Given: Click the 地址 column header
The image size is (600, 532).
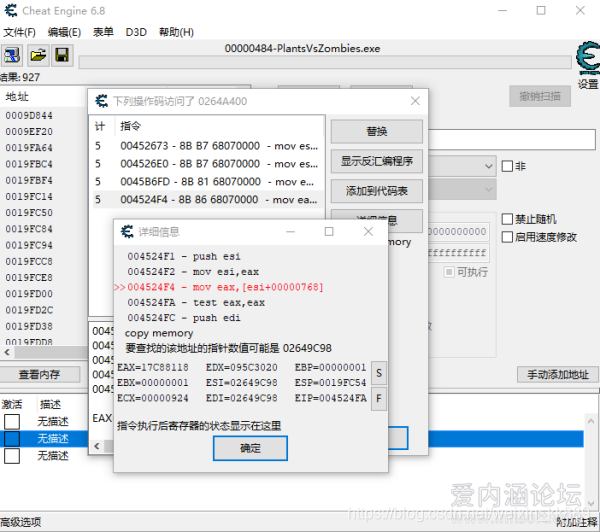Looking at the screenshot, I should tap(17, 97).
